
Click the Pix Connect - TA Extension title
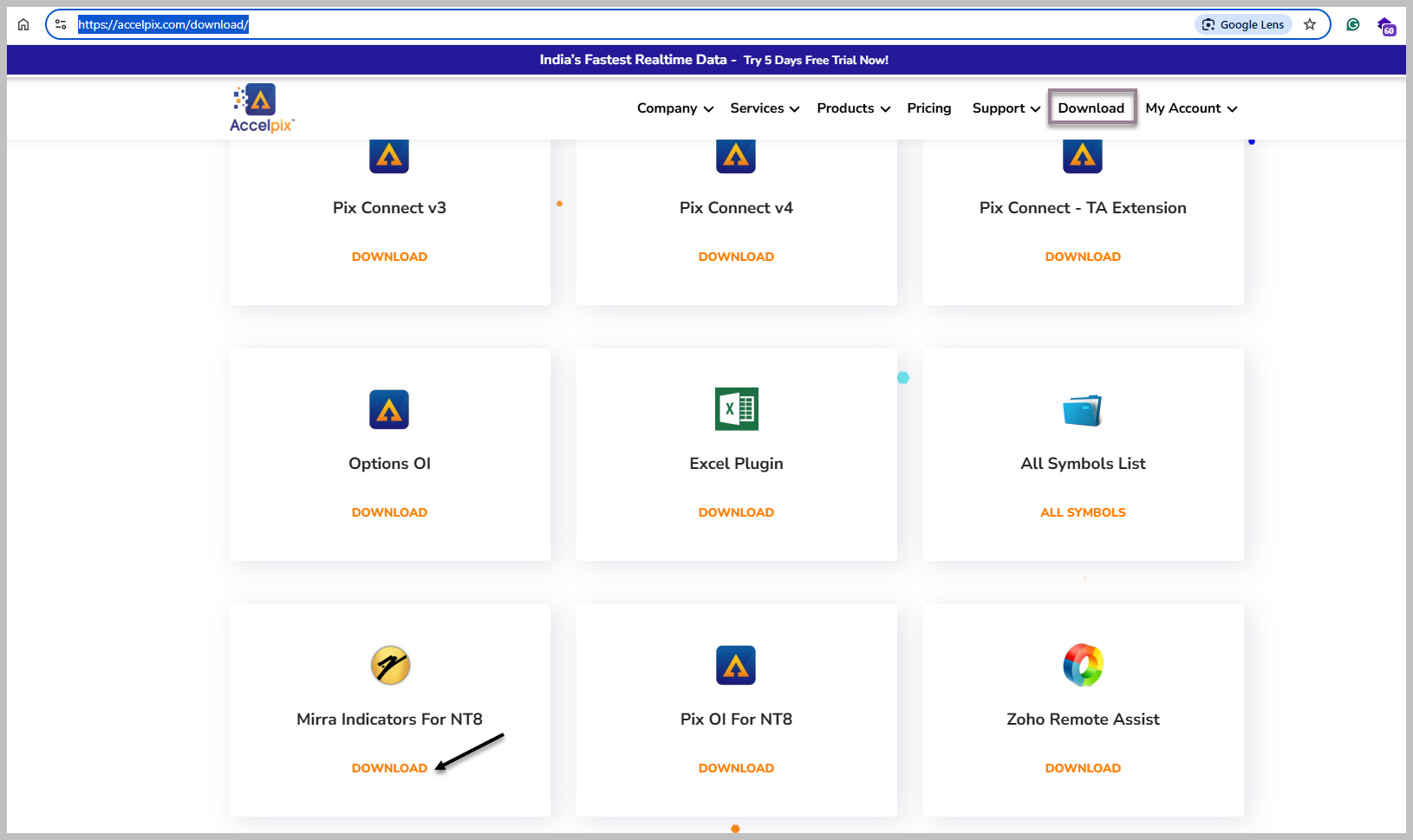[1083, 208]
